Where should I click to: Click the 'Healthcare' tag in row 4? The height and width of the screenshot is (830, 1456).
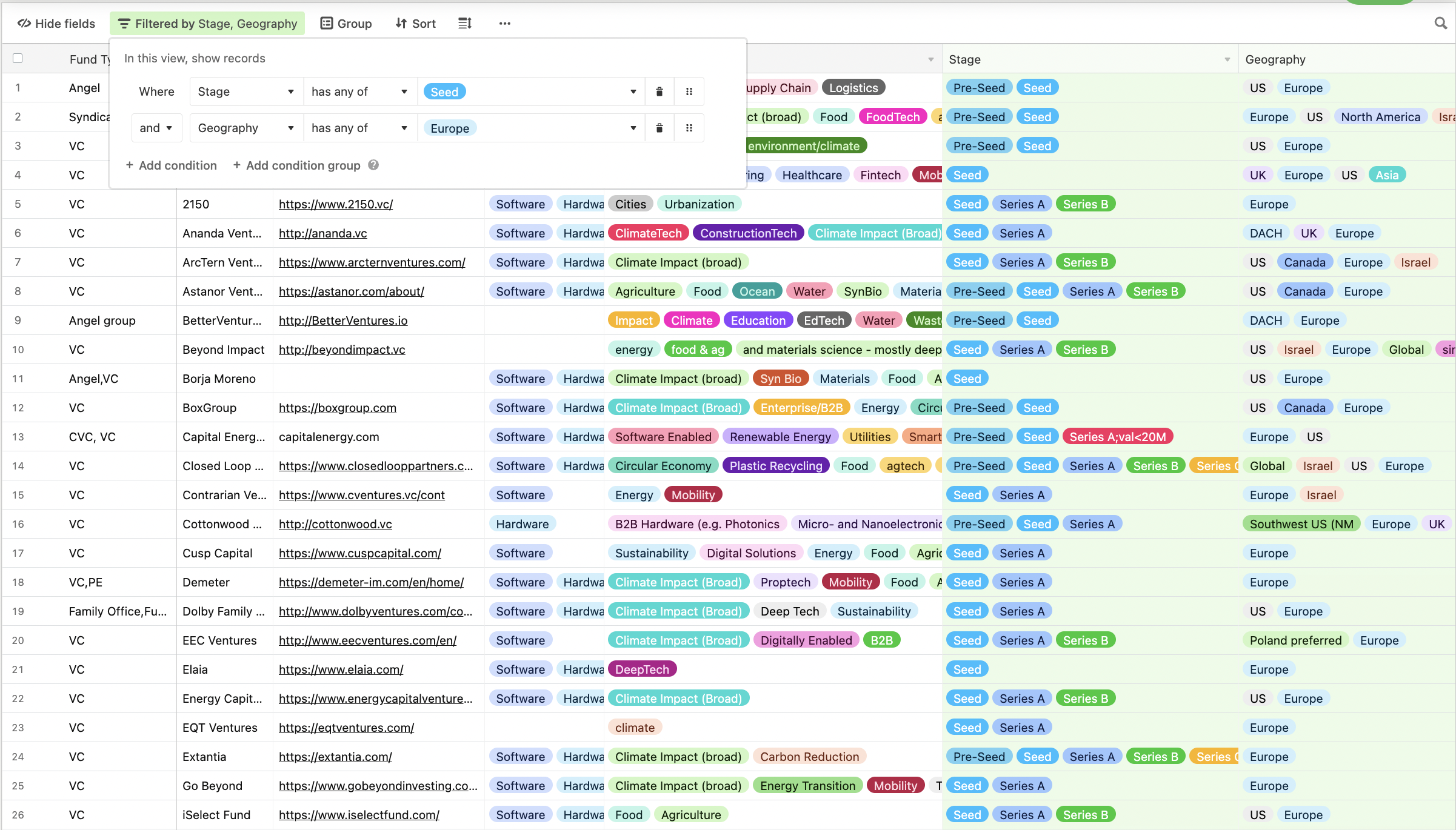coord(812,175)
